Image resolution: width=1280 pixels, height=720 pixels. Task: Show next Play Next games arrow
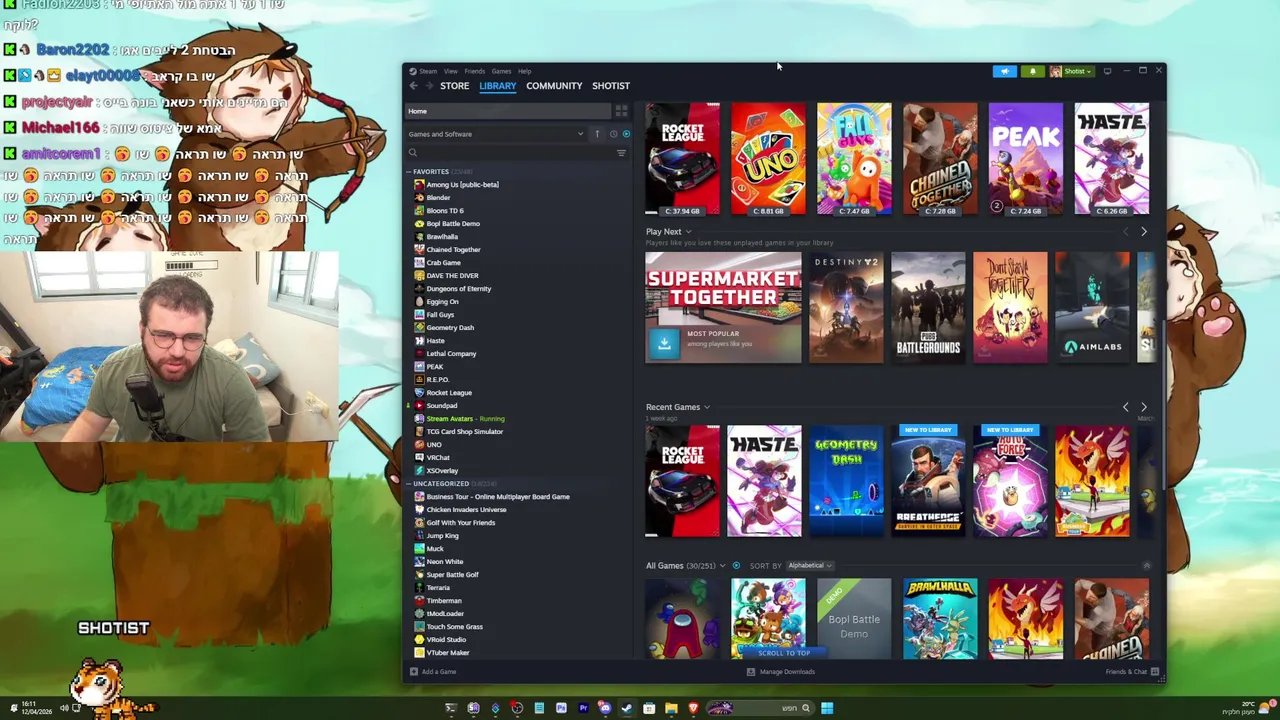pyautogui.click(x=1144, y=232)
